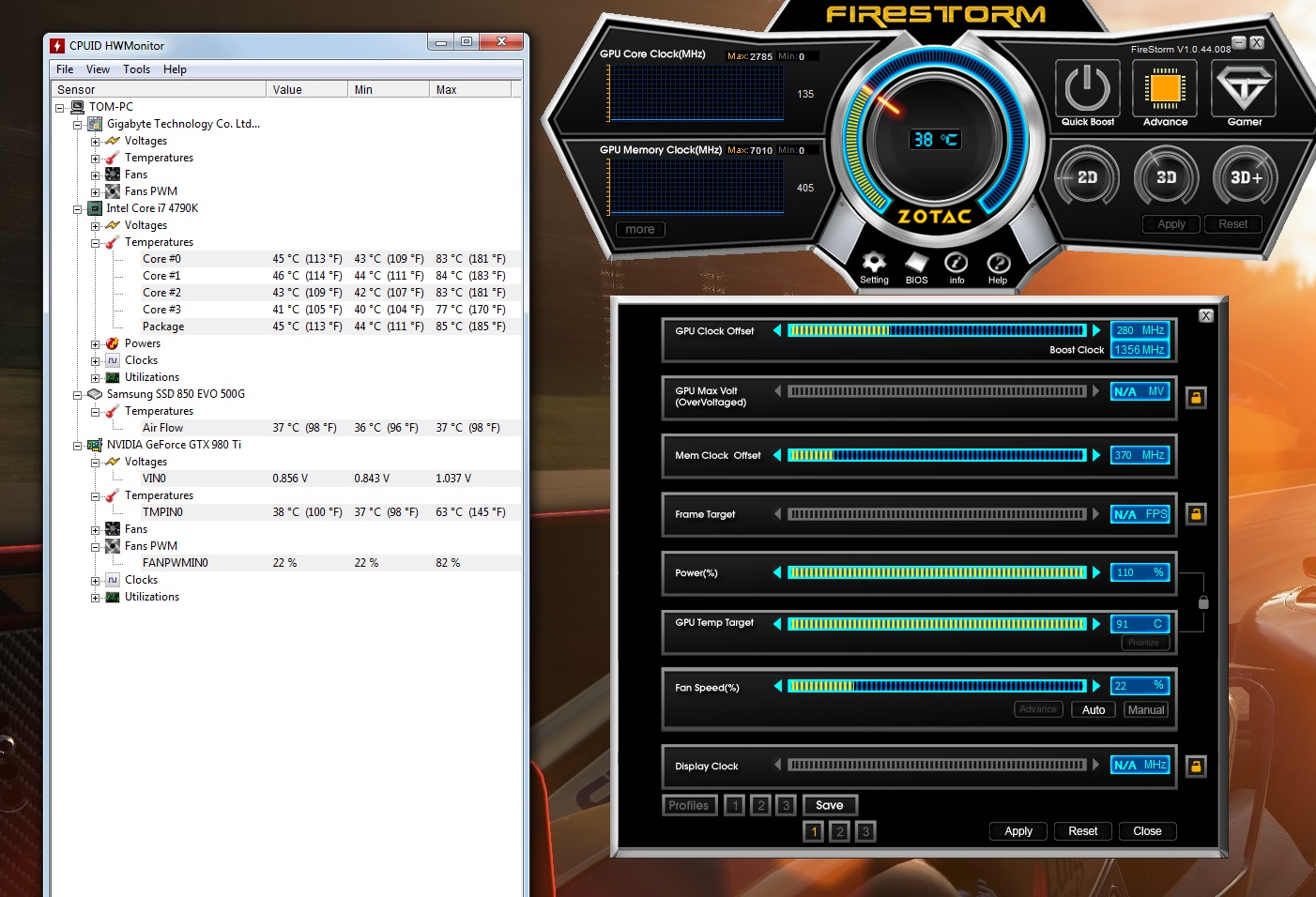Viewport: 1316px width, 897px height.
Task: Collapse the NVIDIA GeForce GTX 980 Ti node
Action: point(77,446)
